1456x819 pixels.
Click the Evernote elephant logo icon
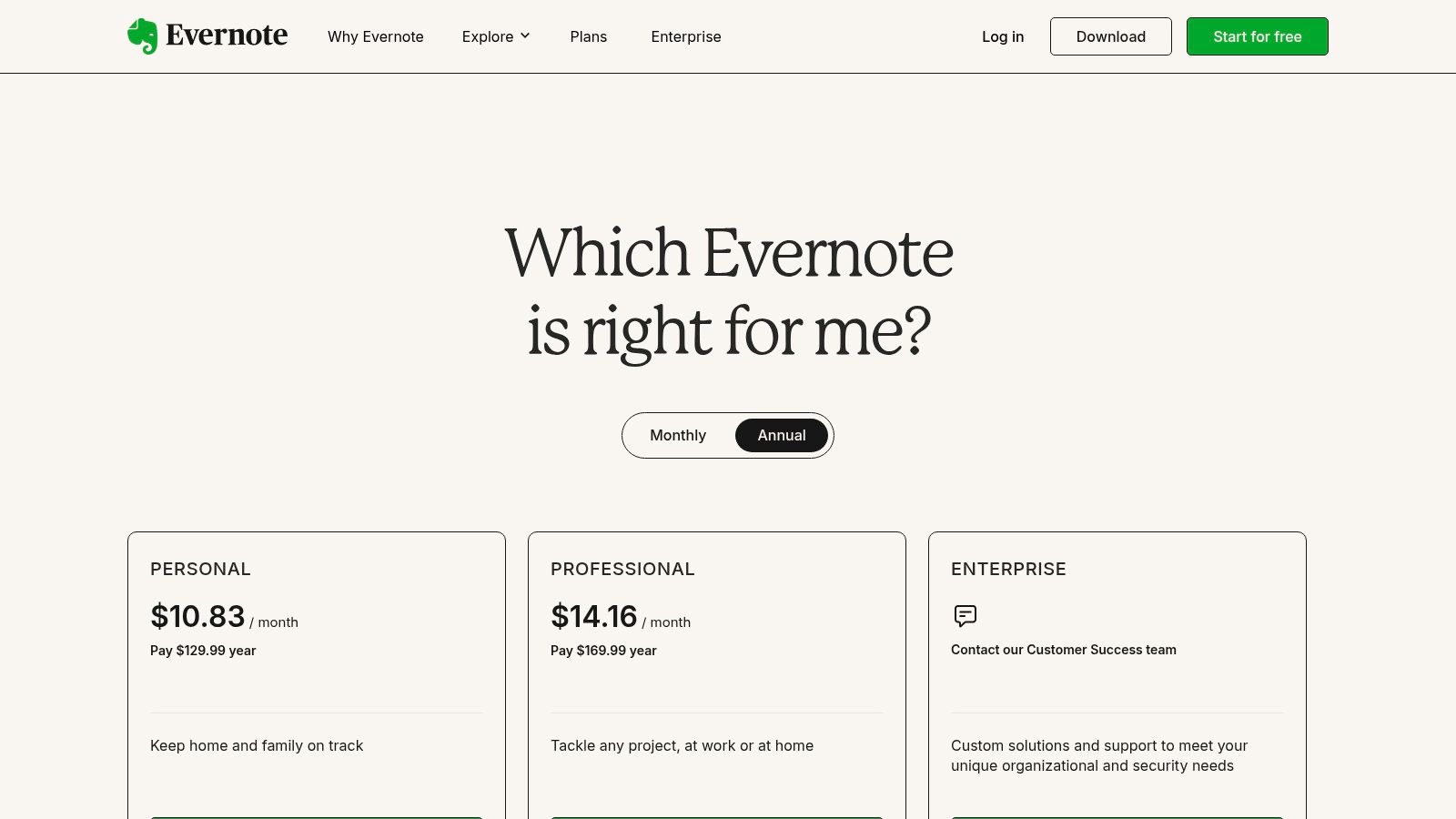pyautogui.click(x=142, y=35)
